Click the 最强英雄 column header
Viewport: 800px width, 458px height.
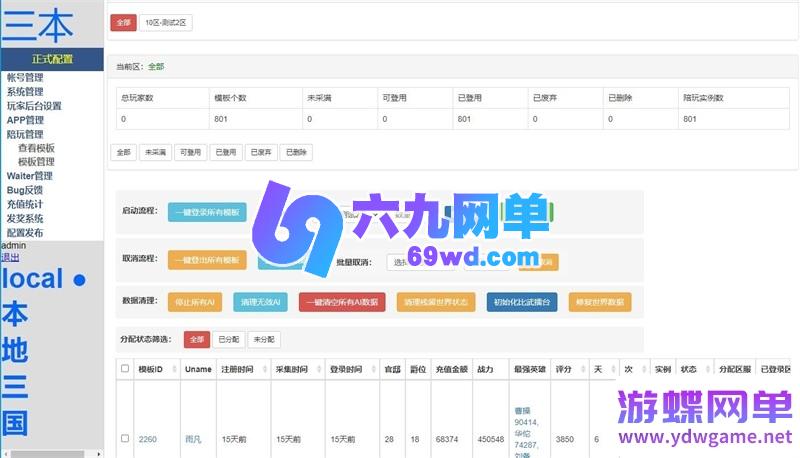click(x=530, y=369)
